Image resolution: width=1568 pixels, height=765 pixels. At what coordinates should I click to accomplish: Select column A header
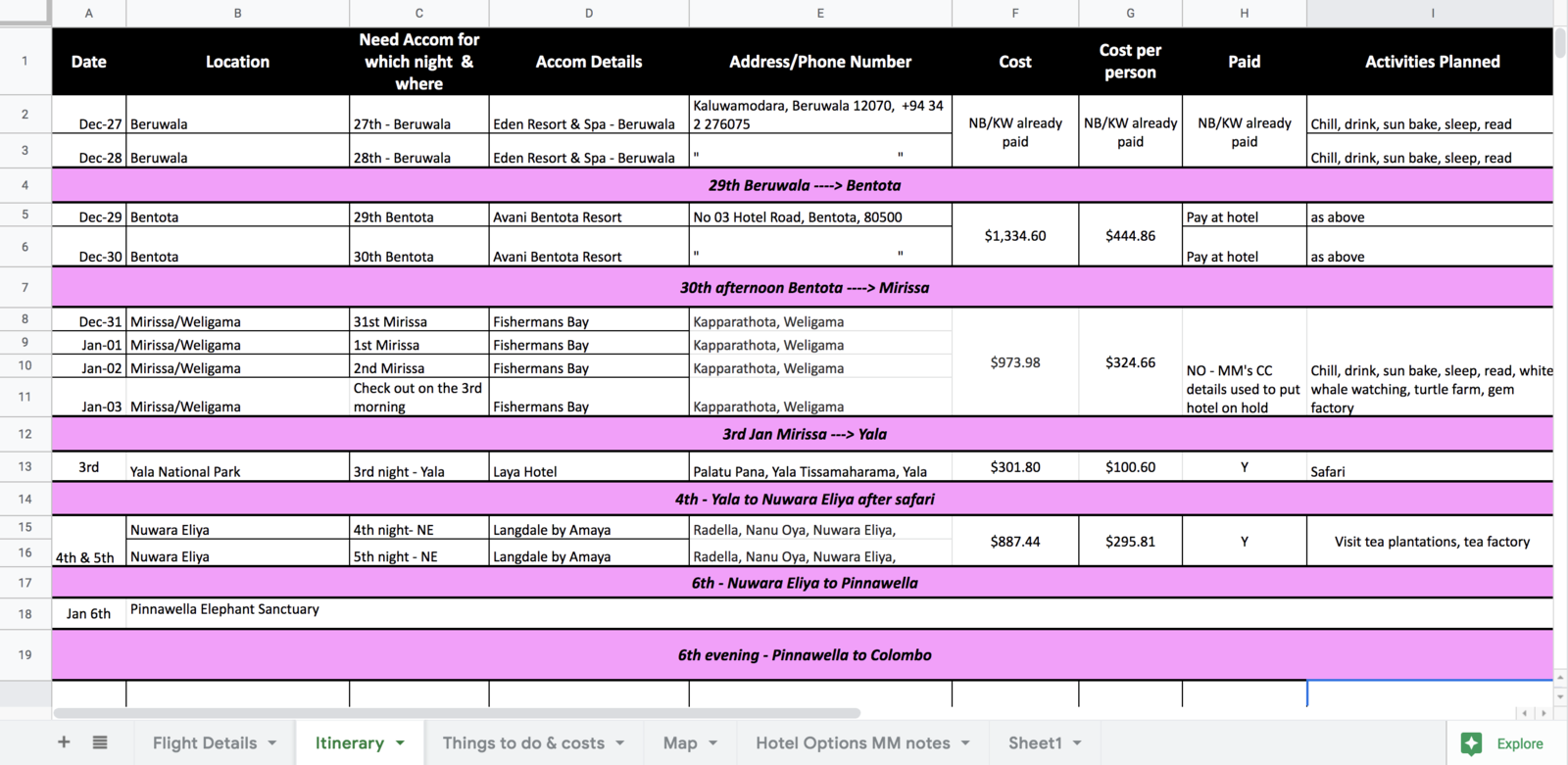[x=89, y=13]
